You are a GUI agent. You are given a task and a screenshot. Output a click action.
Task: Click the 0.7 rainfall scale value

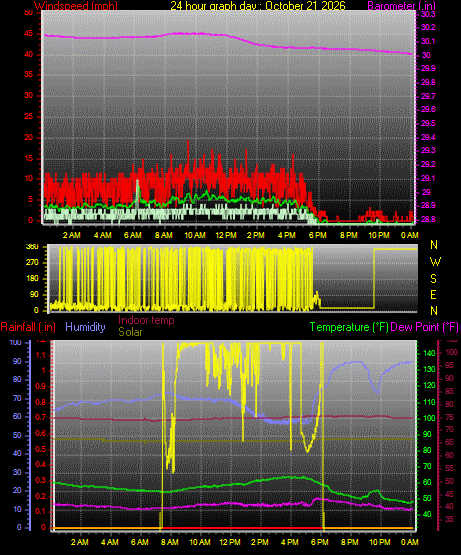tap(41, 418)
